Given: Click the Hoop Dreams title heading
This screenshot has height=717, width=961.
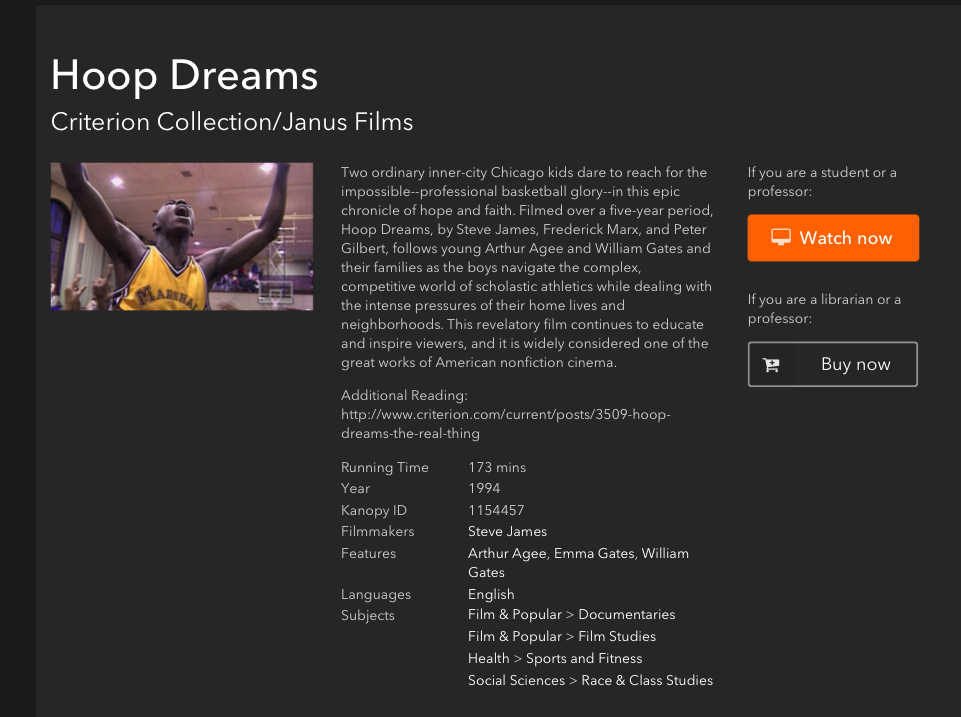Looking at the screenshot, I should (x=184, y=76).
